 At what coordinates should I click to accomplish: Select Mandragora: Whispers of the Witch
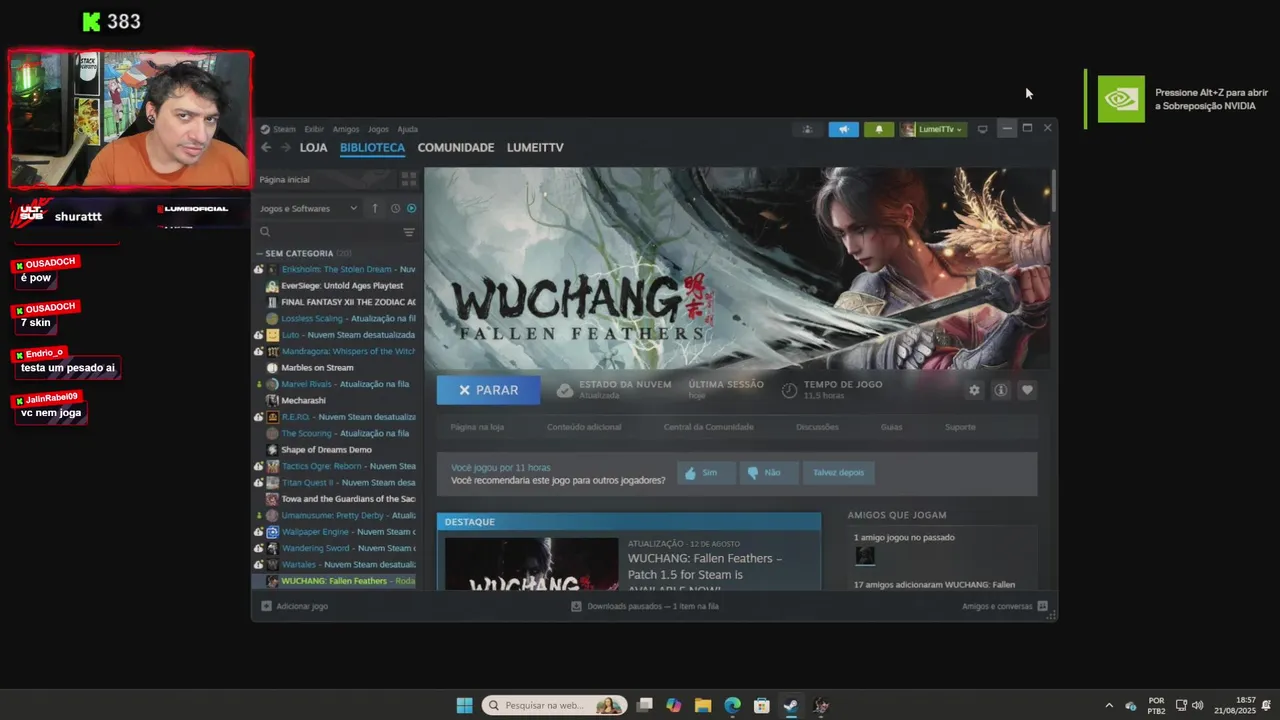point(336,351)
